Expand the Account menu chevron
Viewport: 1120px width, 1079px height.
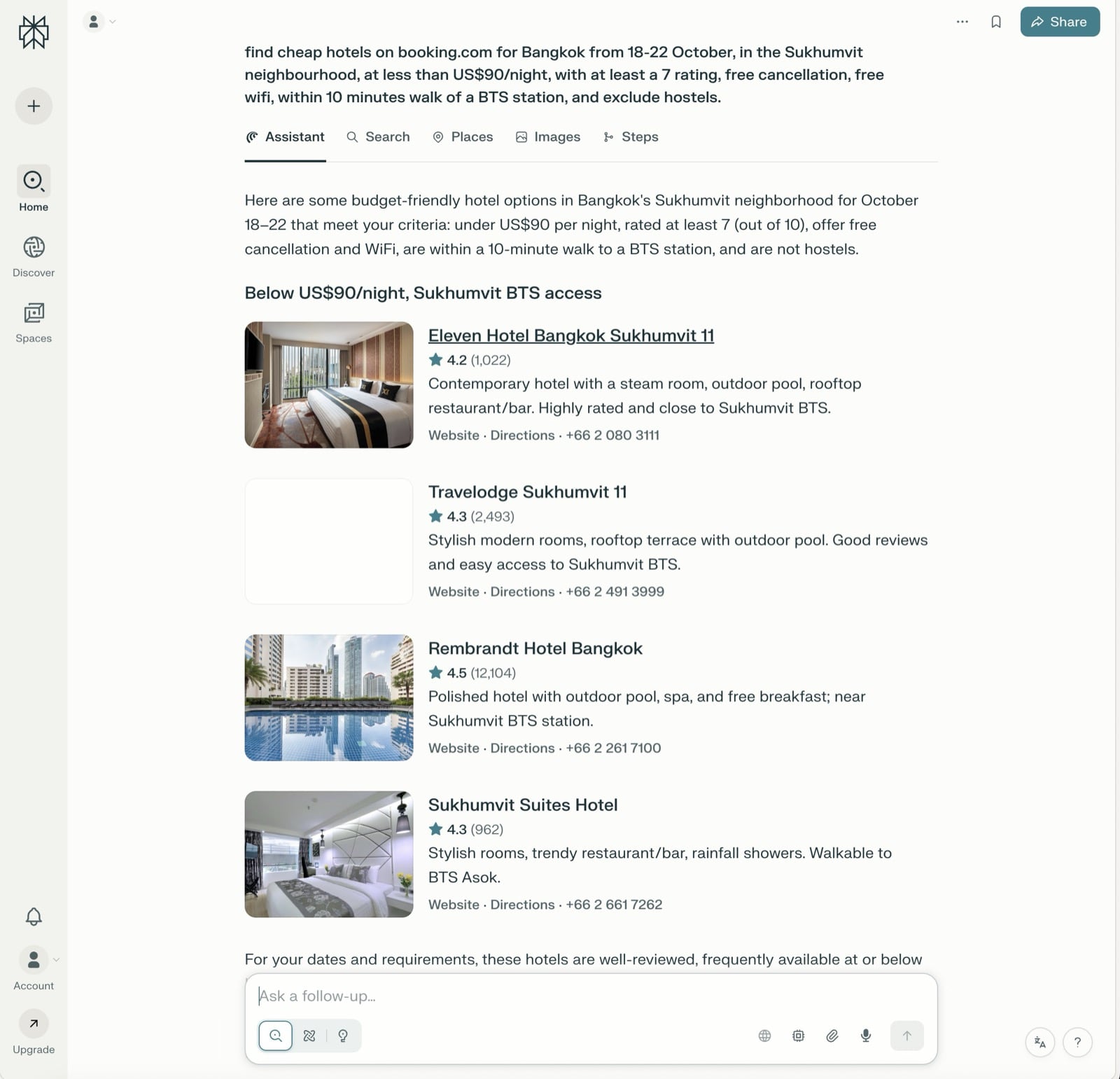tap(56, 960)
